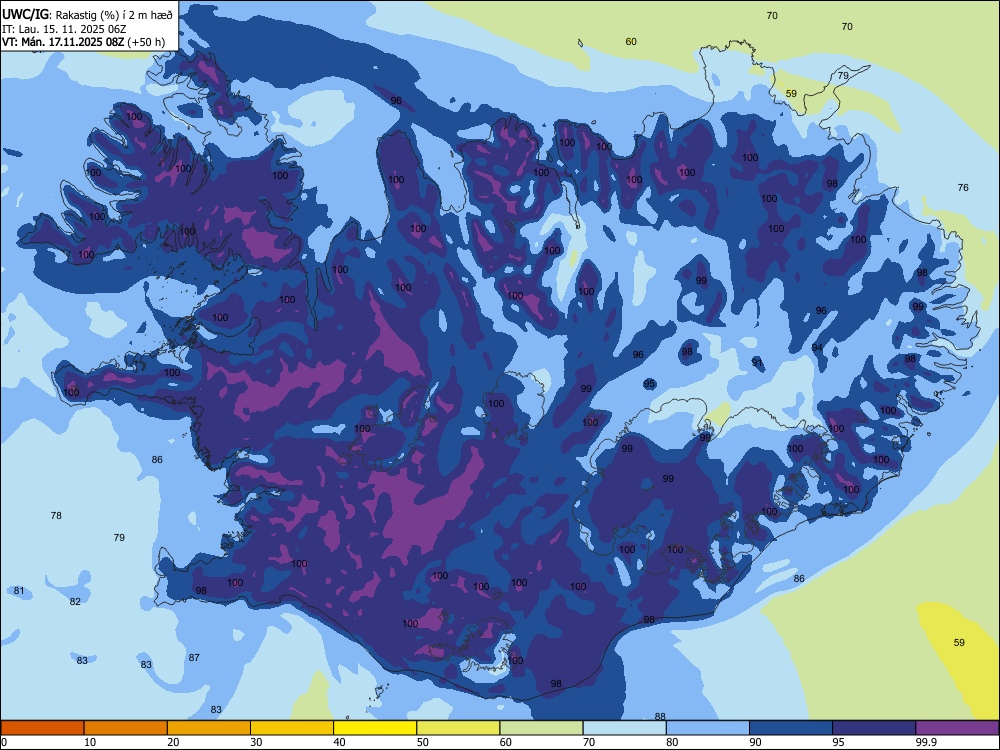The width and height of the screenshot is (1000, 750).
Task: Click the '87' humidity value in the southwest sea
Action: click(194, 658)
